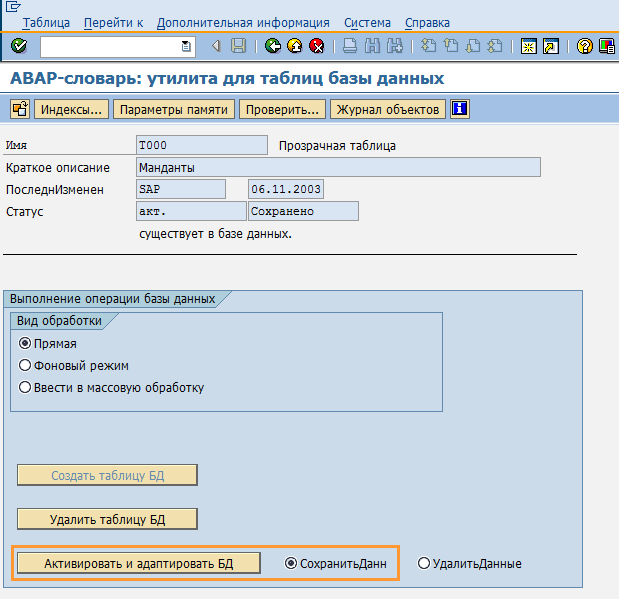
Task: Choose Ввести в массовую обработку option
Action: coord(26,387)
